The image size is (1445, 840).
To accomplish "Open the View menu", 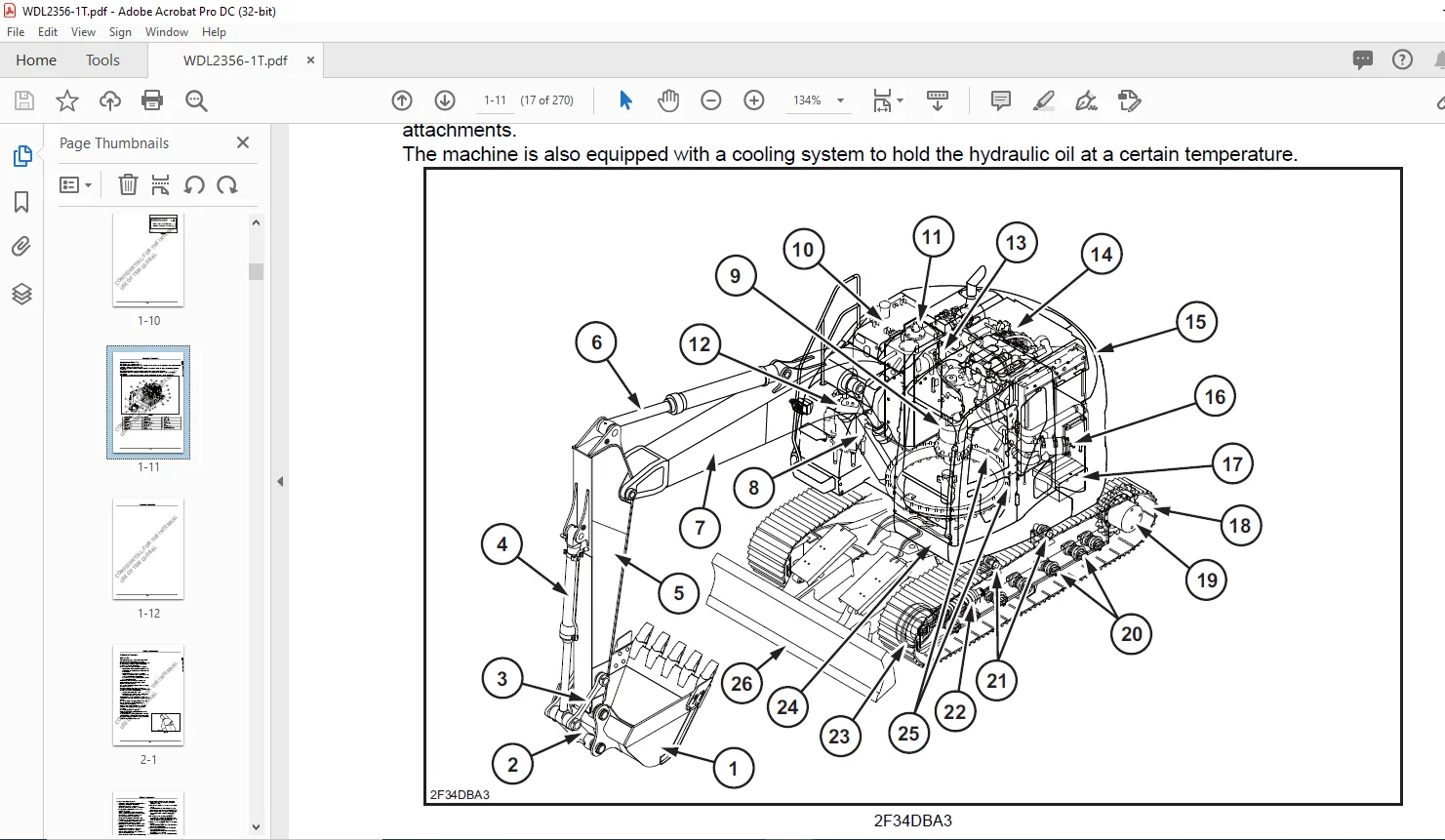I will [x=83, y=32].
